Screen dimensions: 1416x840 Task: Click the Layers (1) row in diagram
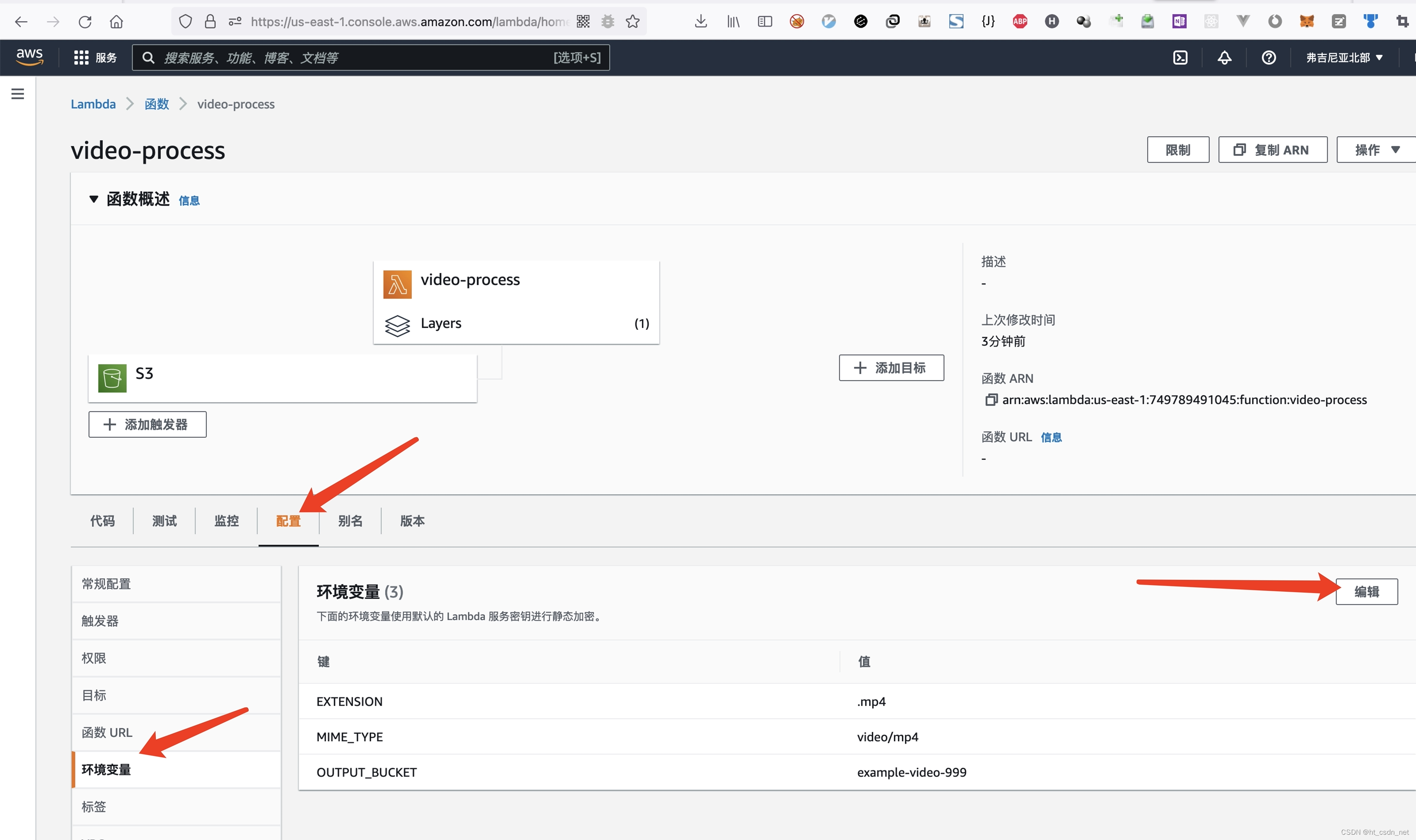point(516,323)
